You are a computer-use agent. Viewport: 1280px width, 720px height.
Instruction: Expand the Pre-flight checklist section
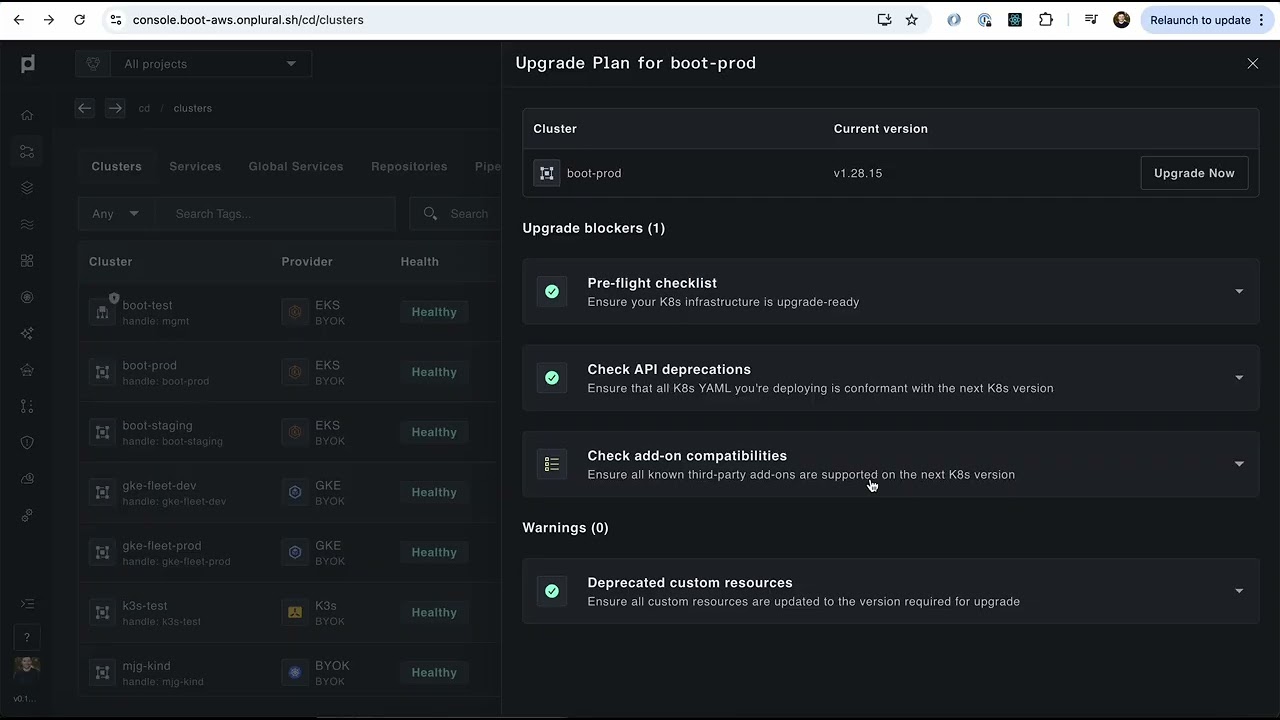(1238, 292)
